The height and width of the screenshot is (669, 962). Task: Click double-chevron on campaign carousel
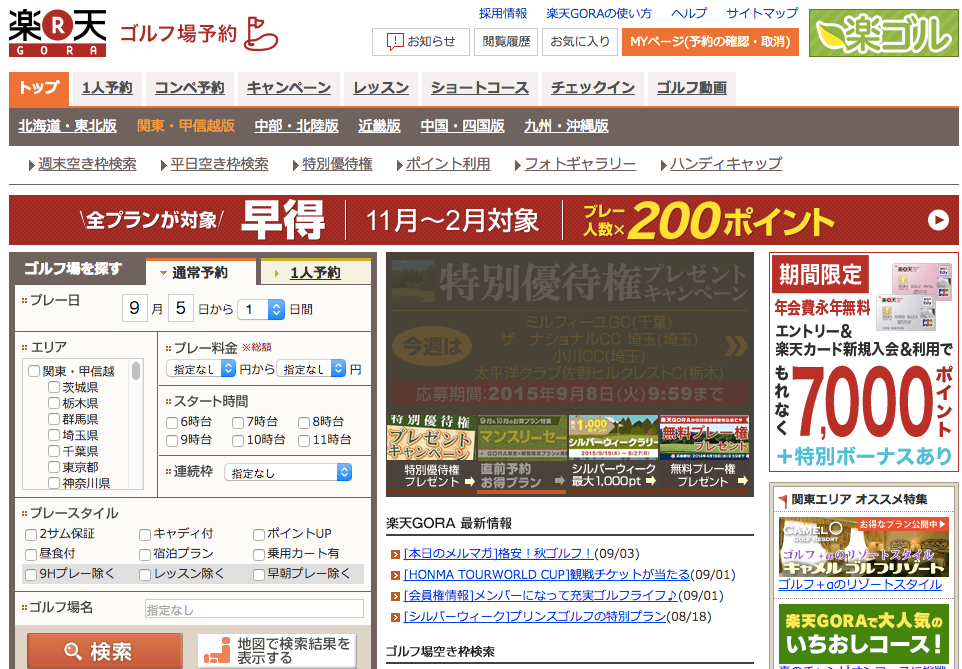click(x=736, y=346)
